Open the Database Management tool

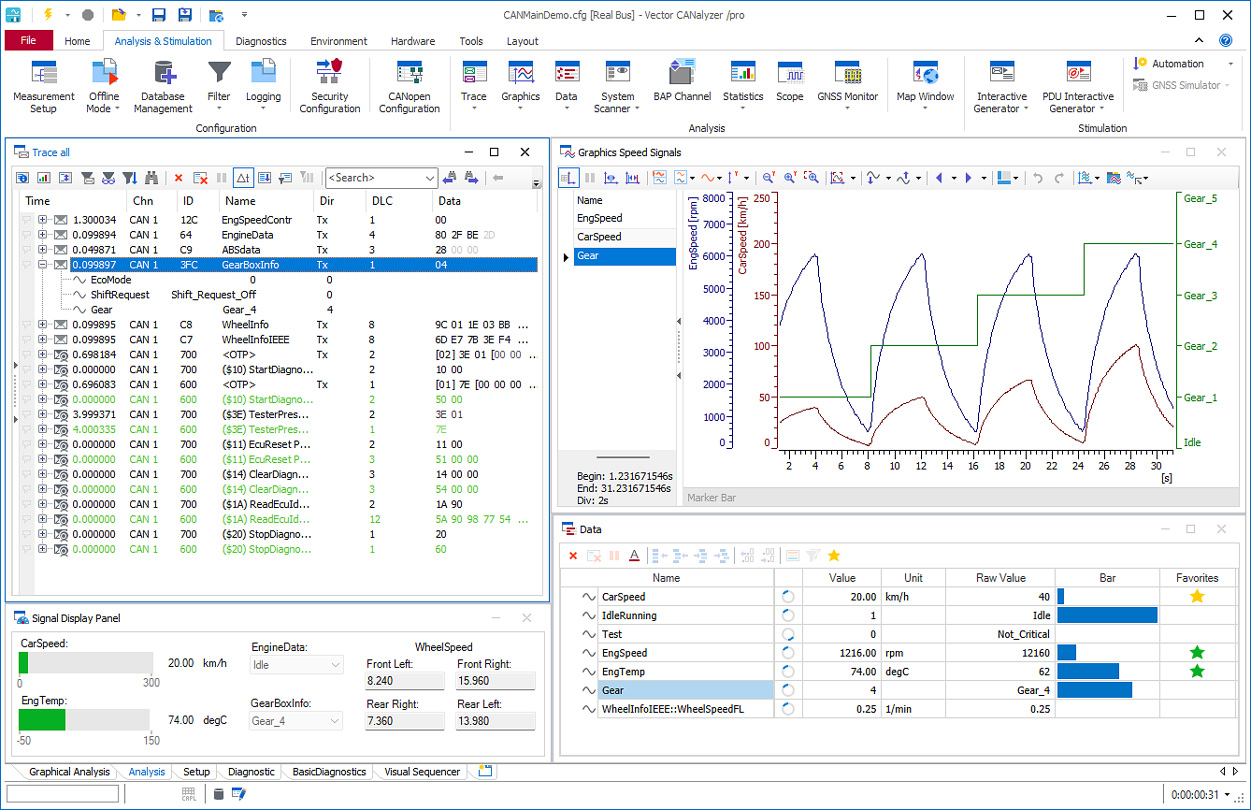(163, 86)
